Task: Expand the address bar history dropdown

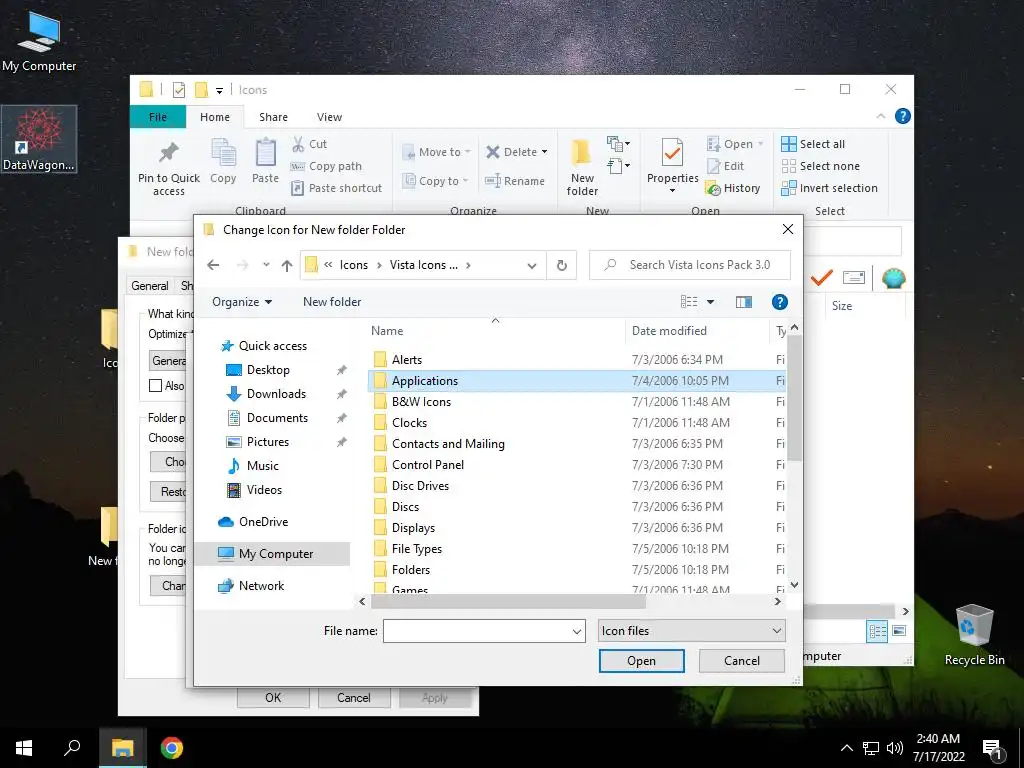Action: click(x=532, y=265)
